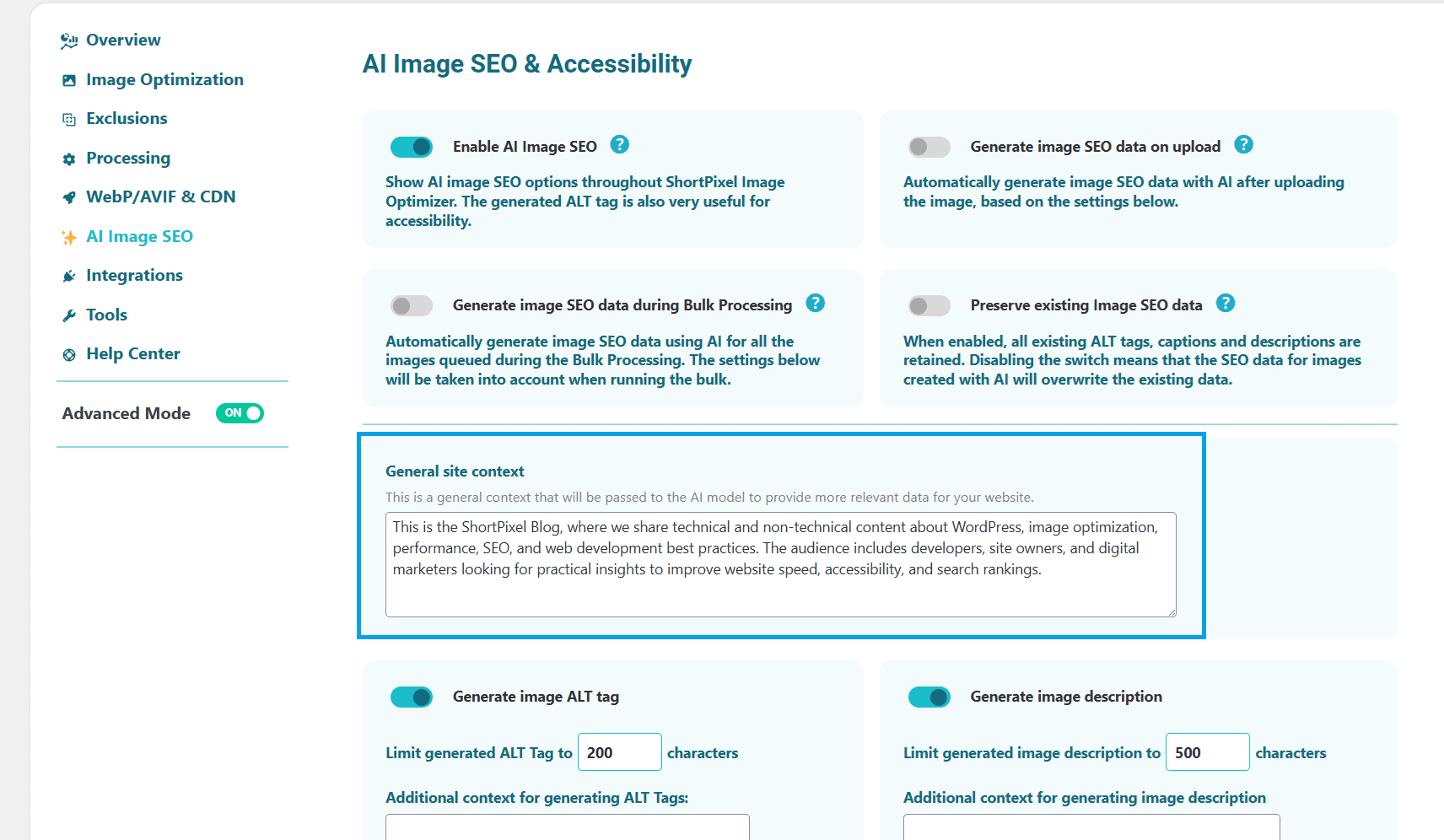The width and height of the screenshot is (1444, 840).
Task: Click the sparkle icon for AI Image SEO
Action: pos(69,238)
